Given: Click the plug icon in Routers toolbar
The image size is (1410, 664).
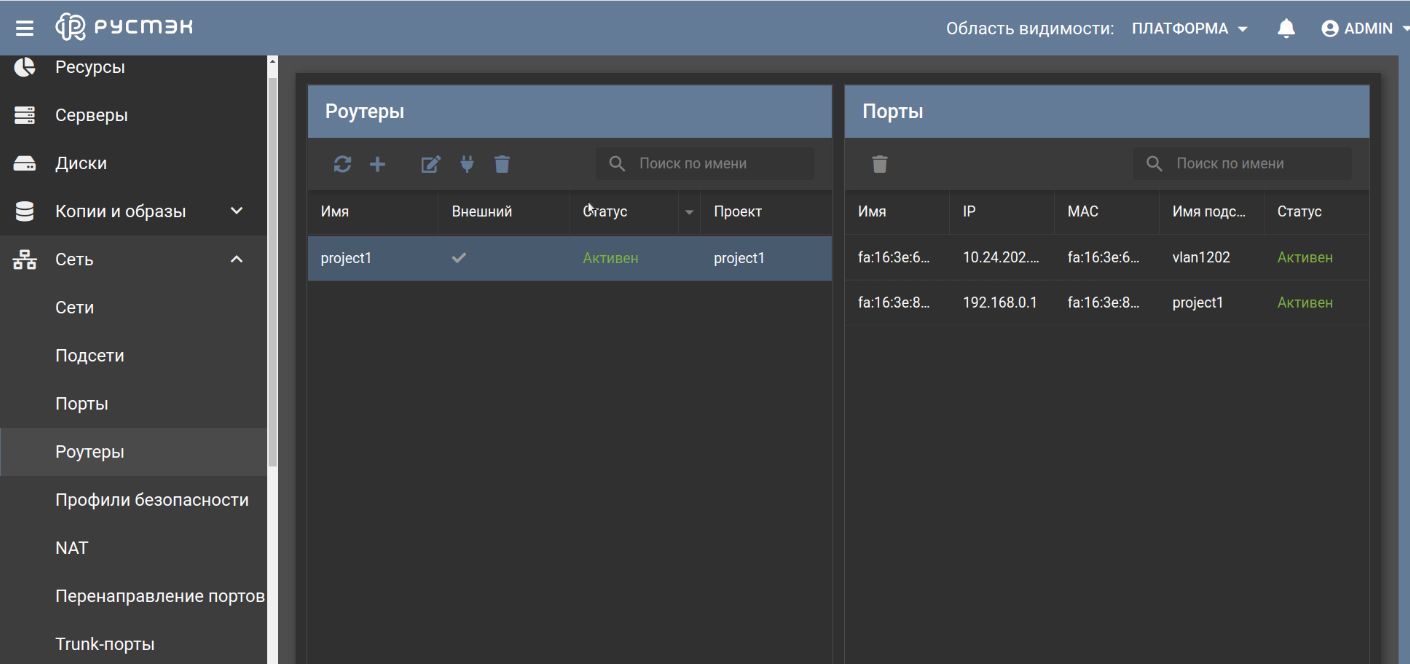Looking at the screenshot, I should coord(466,164).
